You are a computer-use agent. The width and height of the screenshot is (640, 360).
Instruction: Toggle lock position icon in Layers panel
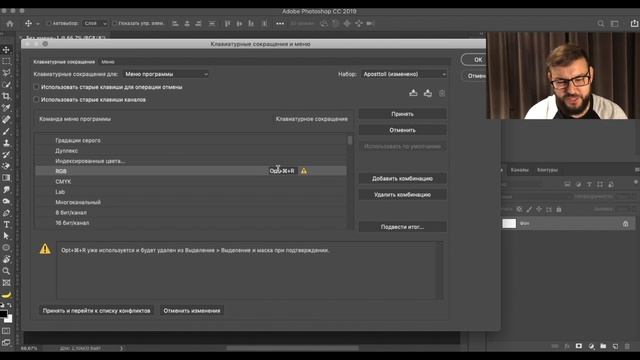539,209
